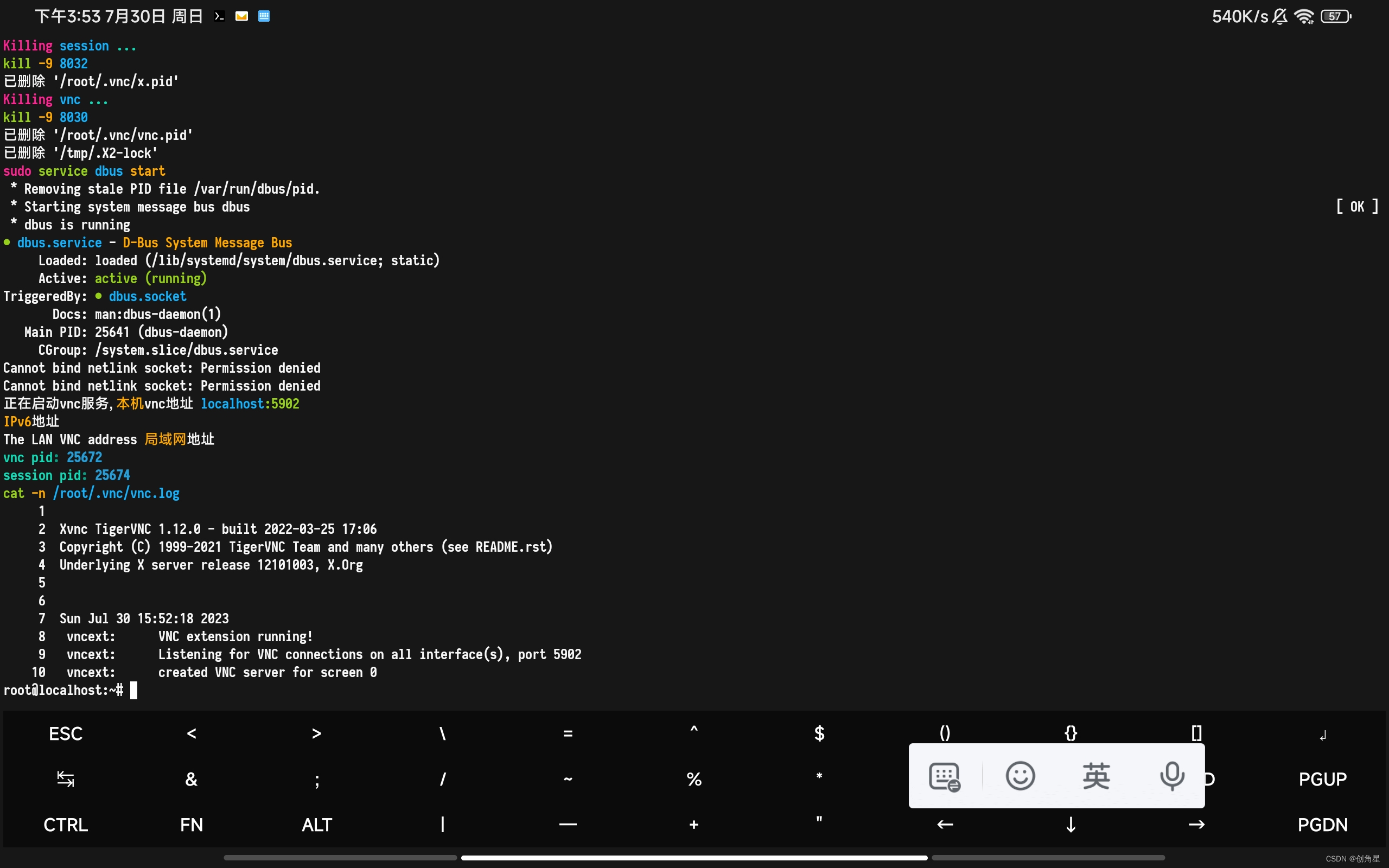Screen dimensions: 1389x868
Task: Tap the Tab key arrows icon
Action: (66, 779)
